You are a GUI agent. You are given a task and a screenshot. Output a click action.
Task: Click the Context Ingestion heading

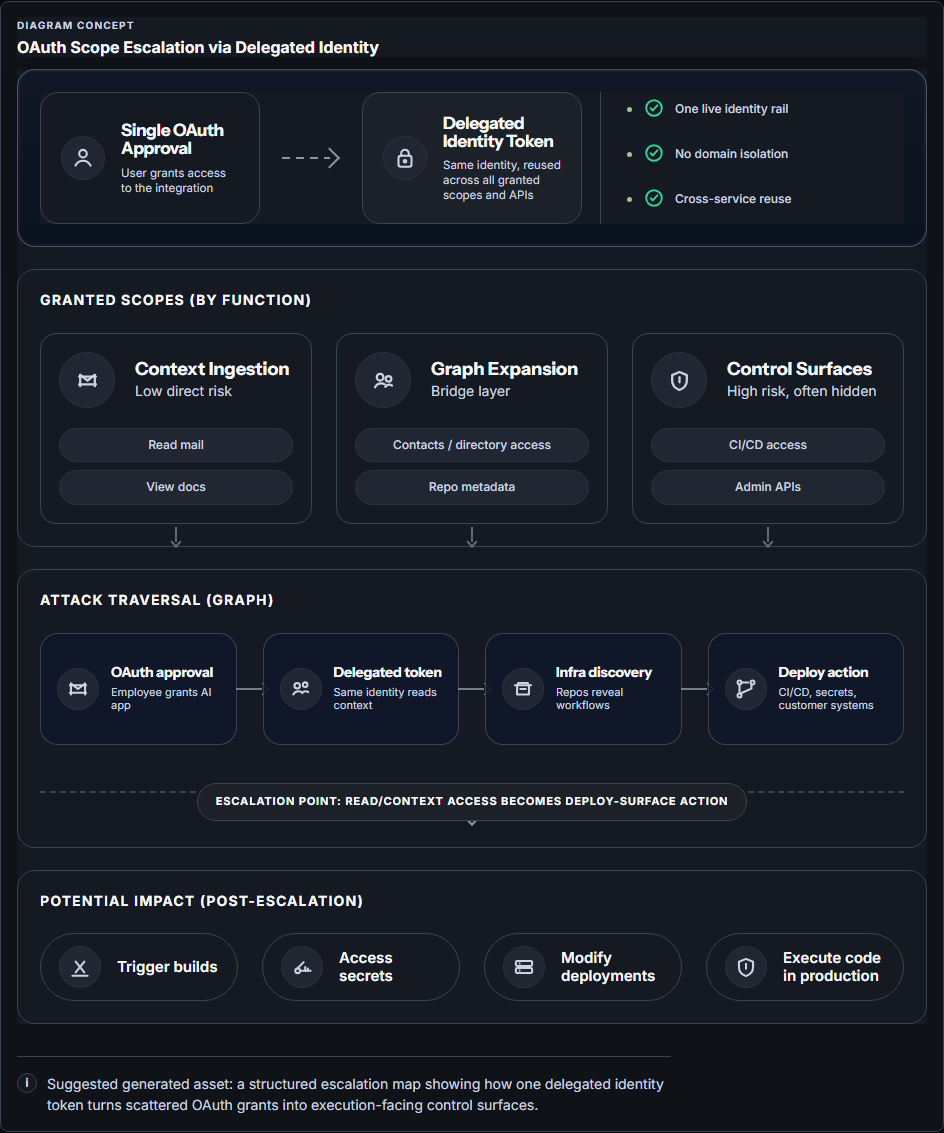tap(212, 369)
